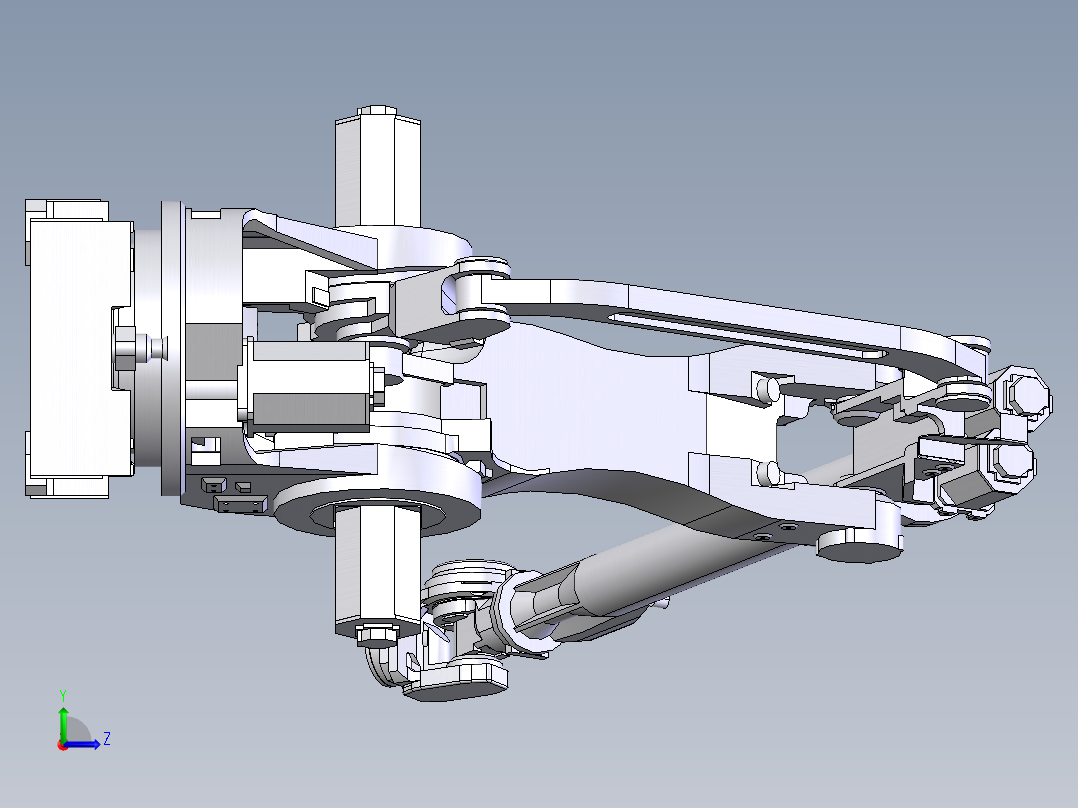Click the green Y axis arrow of the triad
Image resolution: width=1078 pixels, height=808 pixels.
[x=63, y=723]
